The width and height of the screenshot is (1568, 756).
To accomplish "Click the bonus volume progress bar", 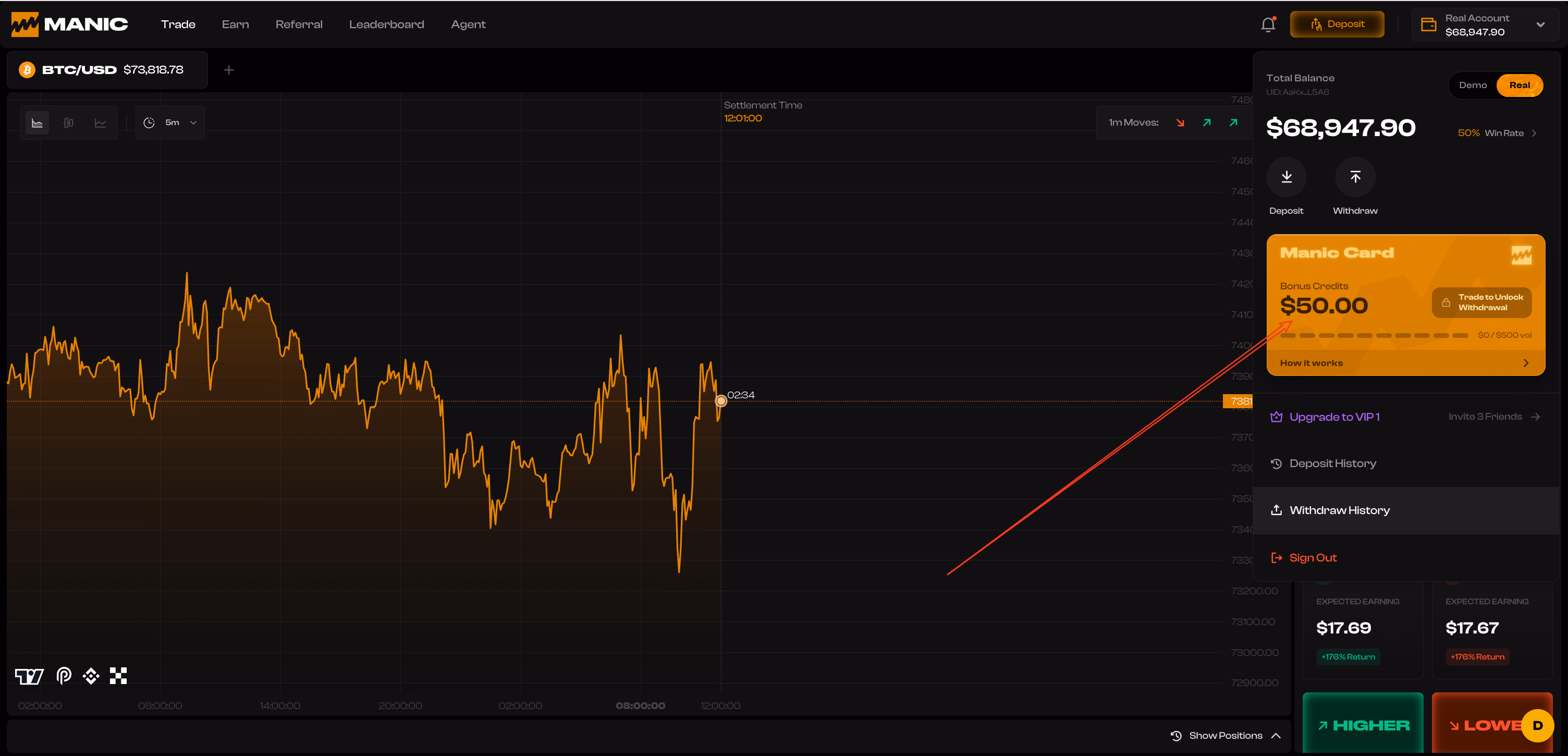I will pos(1374,335).
